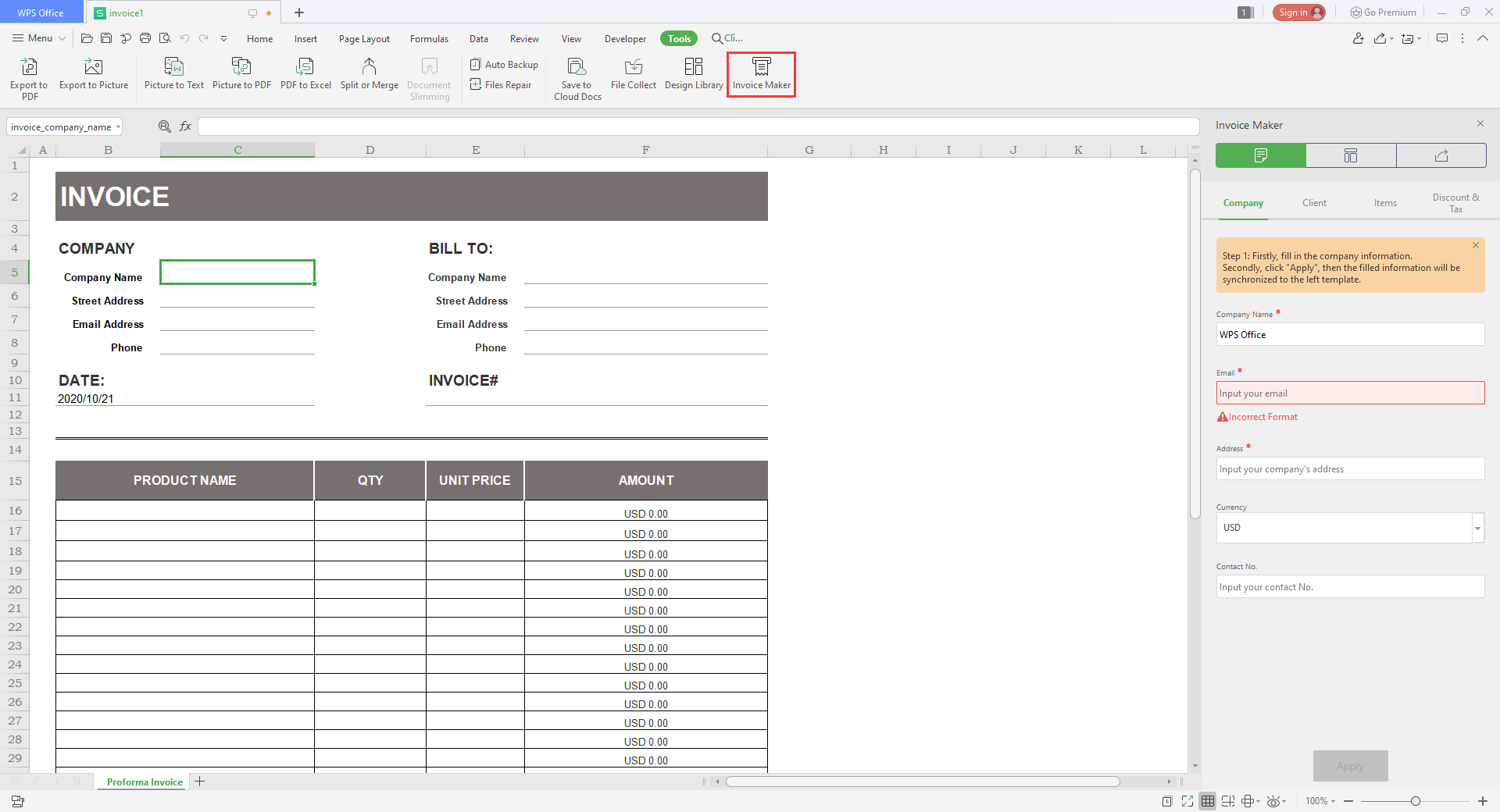Switch to the template layout panel view
1500x812 pixels.
click(1351, 155)
